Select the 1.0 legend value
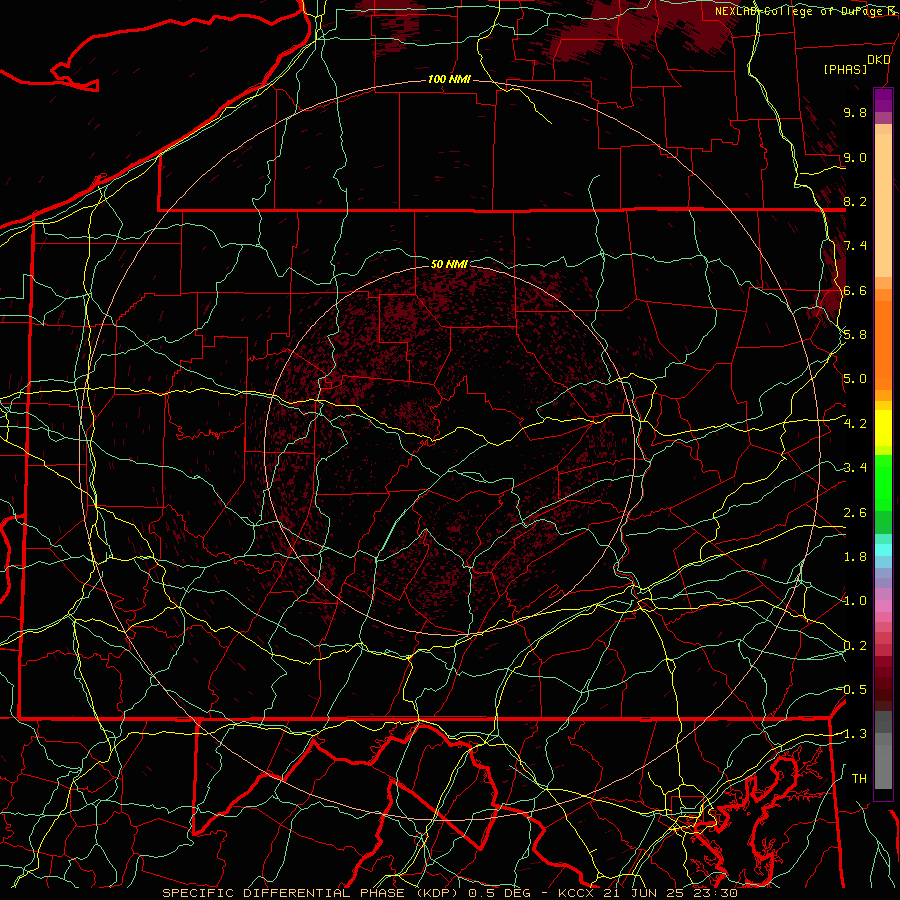 coord(855,601)
